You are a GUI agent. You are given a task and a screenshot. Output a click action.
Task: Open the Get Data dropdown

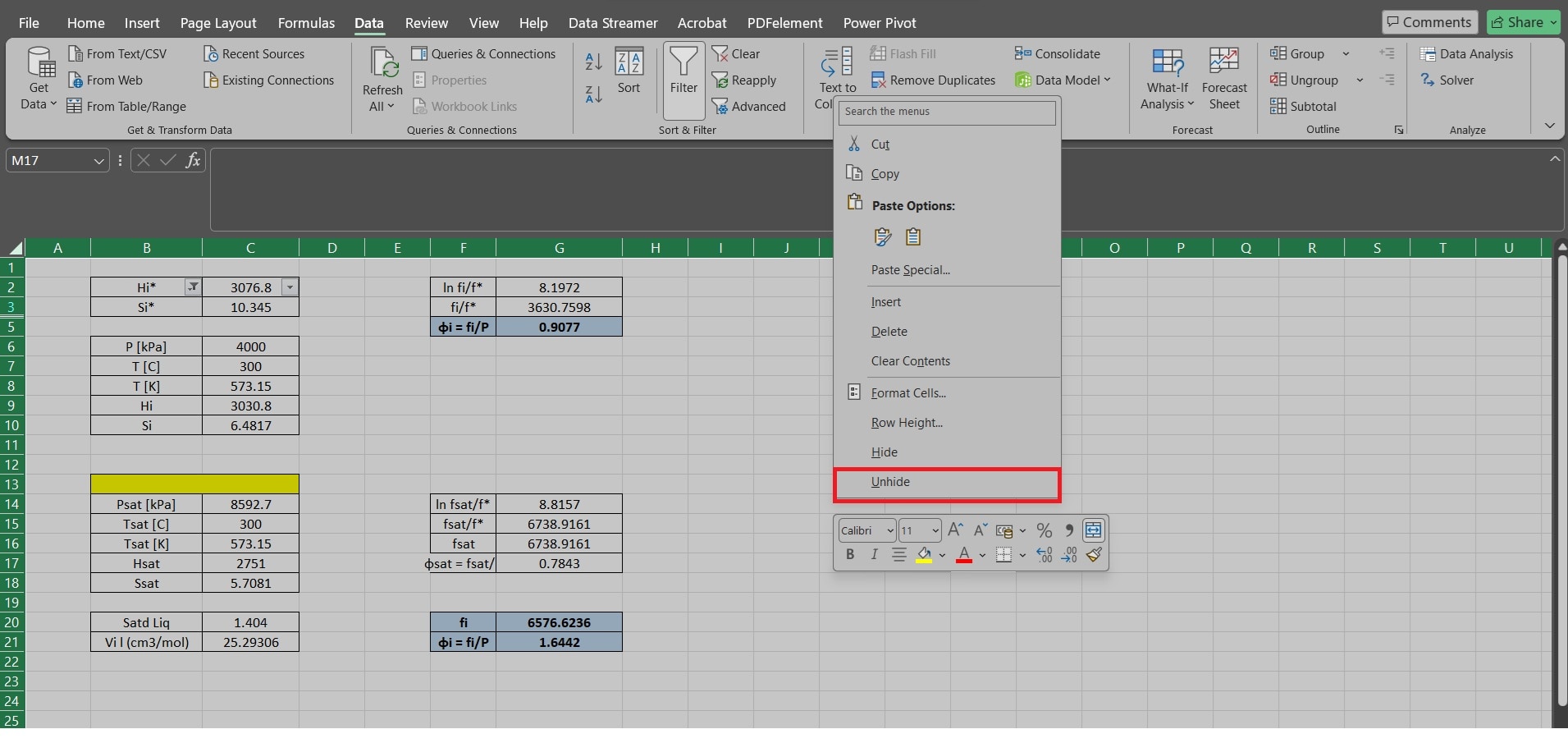tap(37, 80)
